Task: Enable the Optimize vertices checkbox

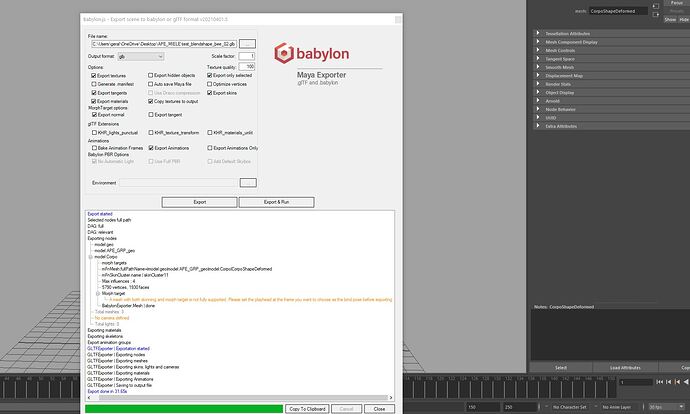Action: coord(209,84)
